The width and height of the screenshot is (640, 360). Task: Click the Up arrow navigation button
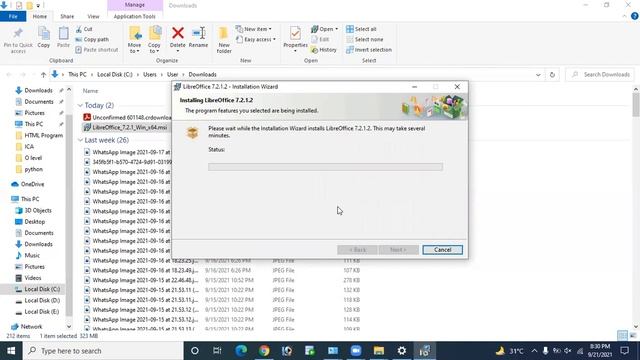(x=43, y=75)
